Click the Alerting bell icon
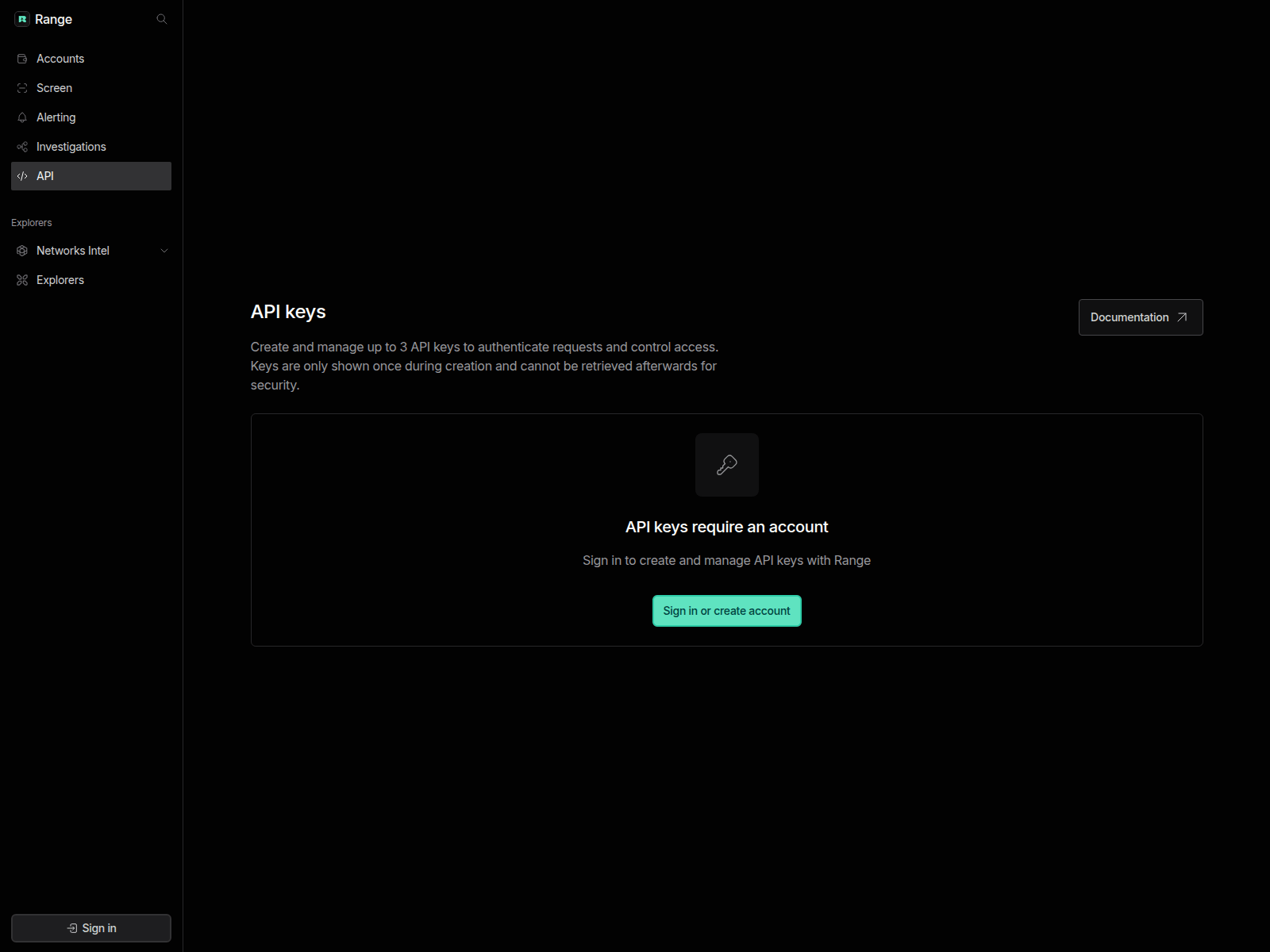Screen dimensions: 1270x952 [x=22, y=117]
